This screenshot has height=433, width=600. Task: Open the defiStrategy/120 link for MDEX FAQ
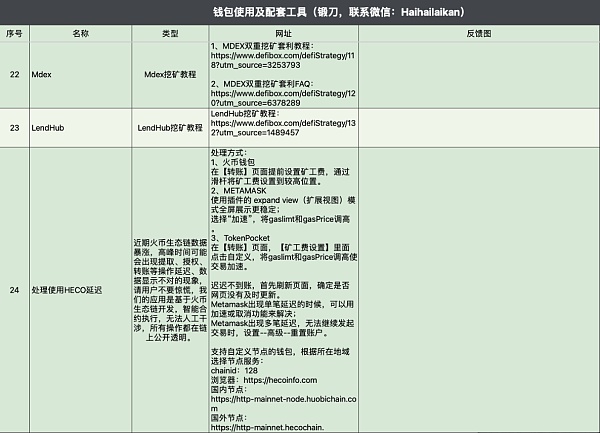(283, 98)
